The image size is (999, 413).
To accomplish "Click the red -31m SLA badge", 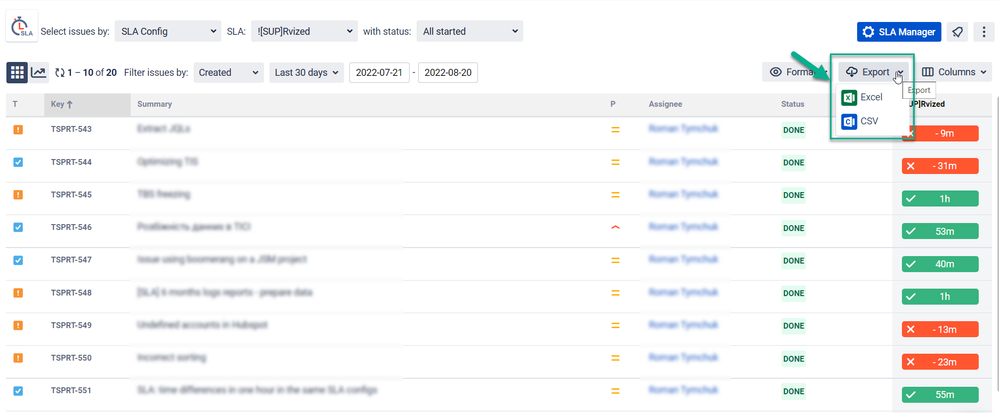I will [940, 166].
